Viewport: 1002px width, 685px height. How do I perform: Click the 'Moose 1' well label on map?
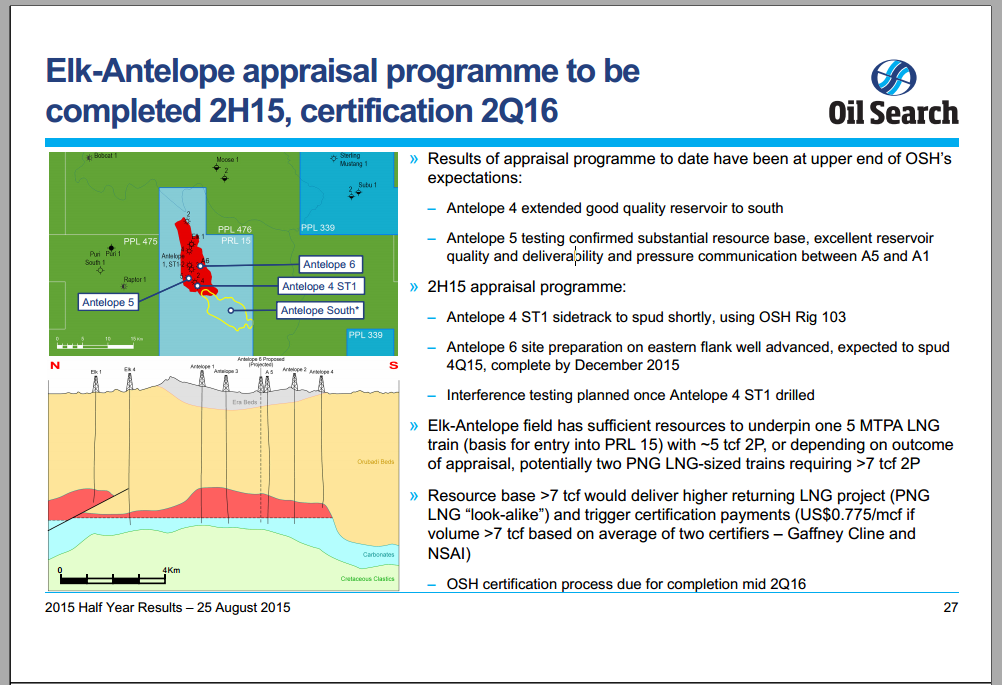[227, 160]
